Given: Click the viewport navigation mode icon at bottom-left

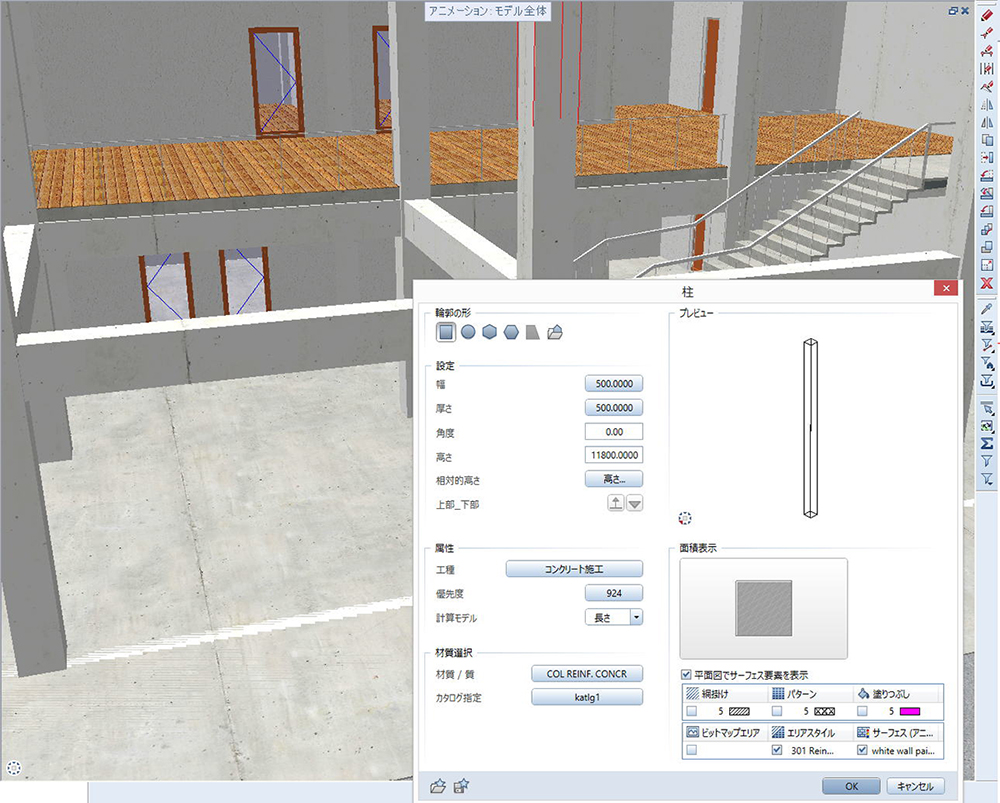Looking at the screenshot, I should 13,768.
